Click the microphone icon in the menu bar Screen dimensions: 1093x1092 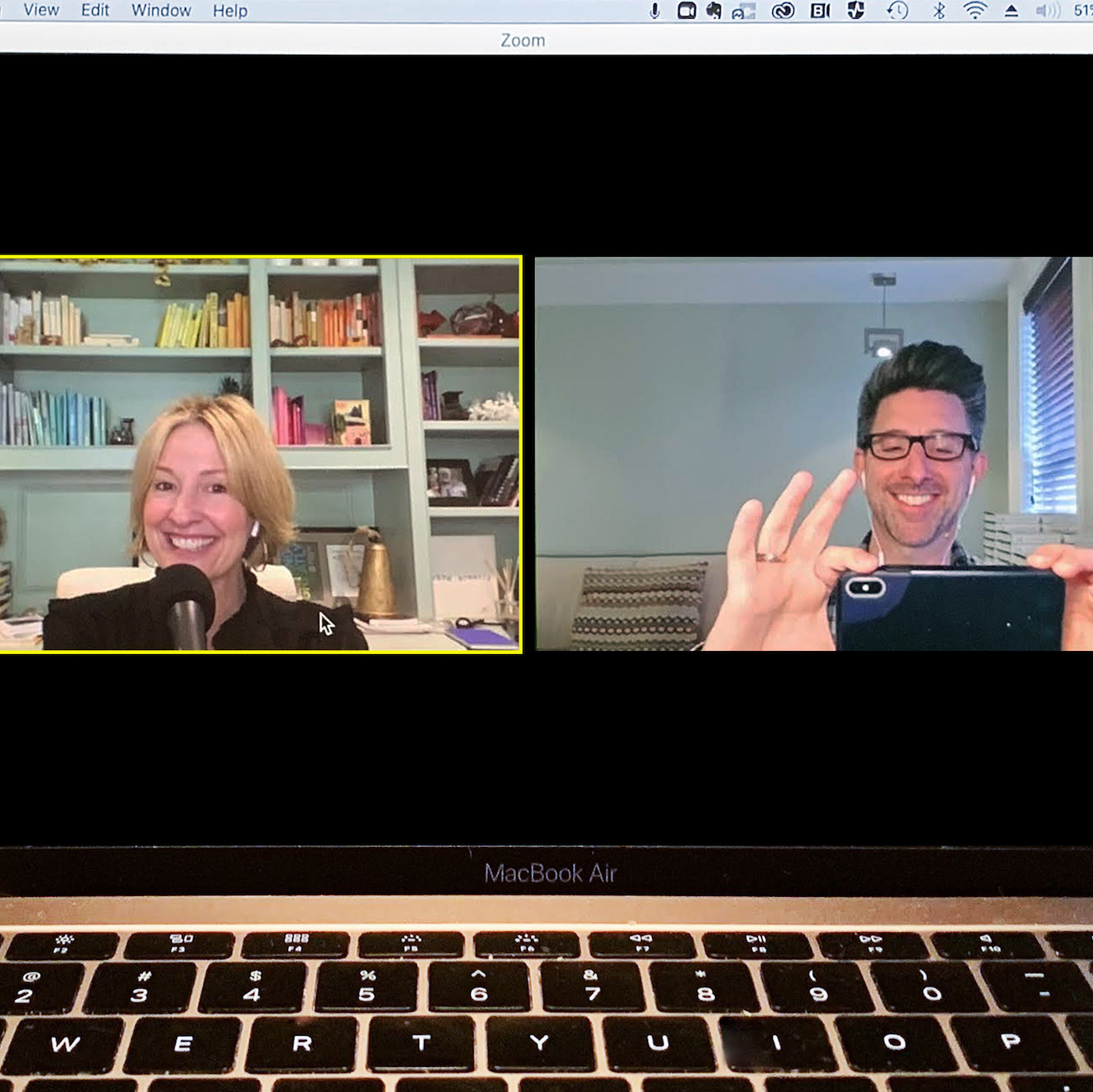654,10
